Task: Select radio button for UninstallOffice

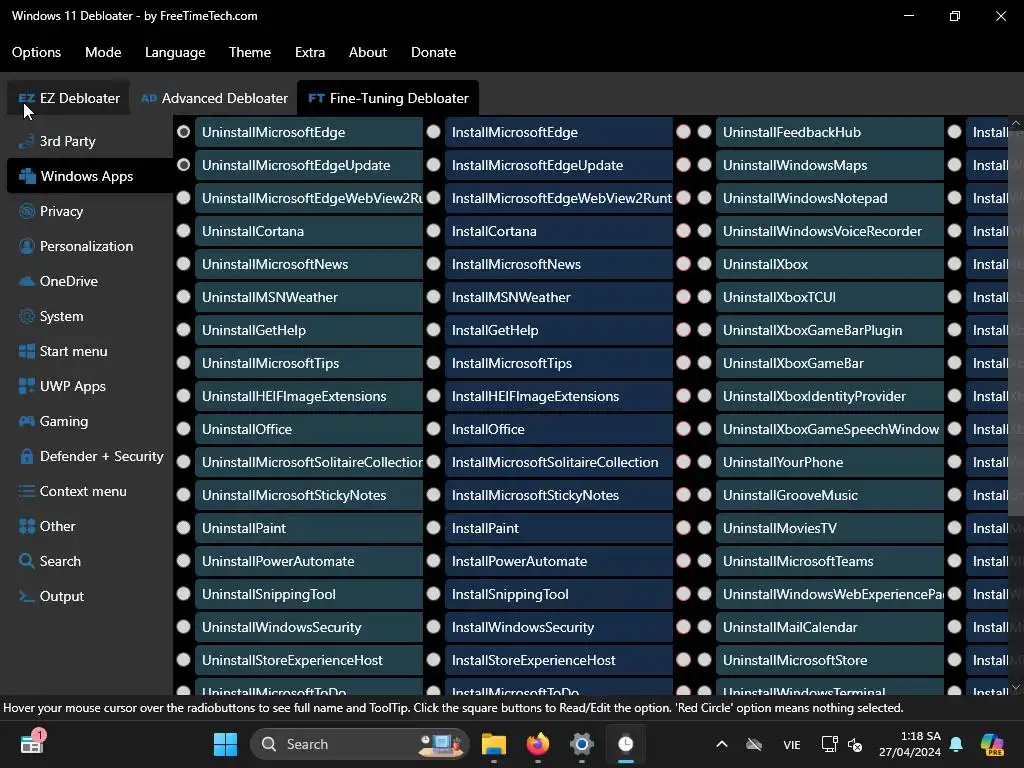Action: (x=184, y=429)
